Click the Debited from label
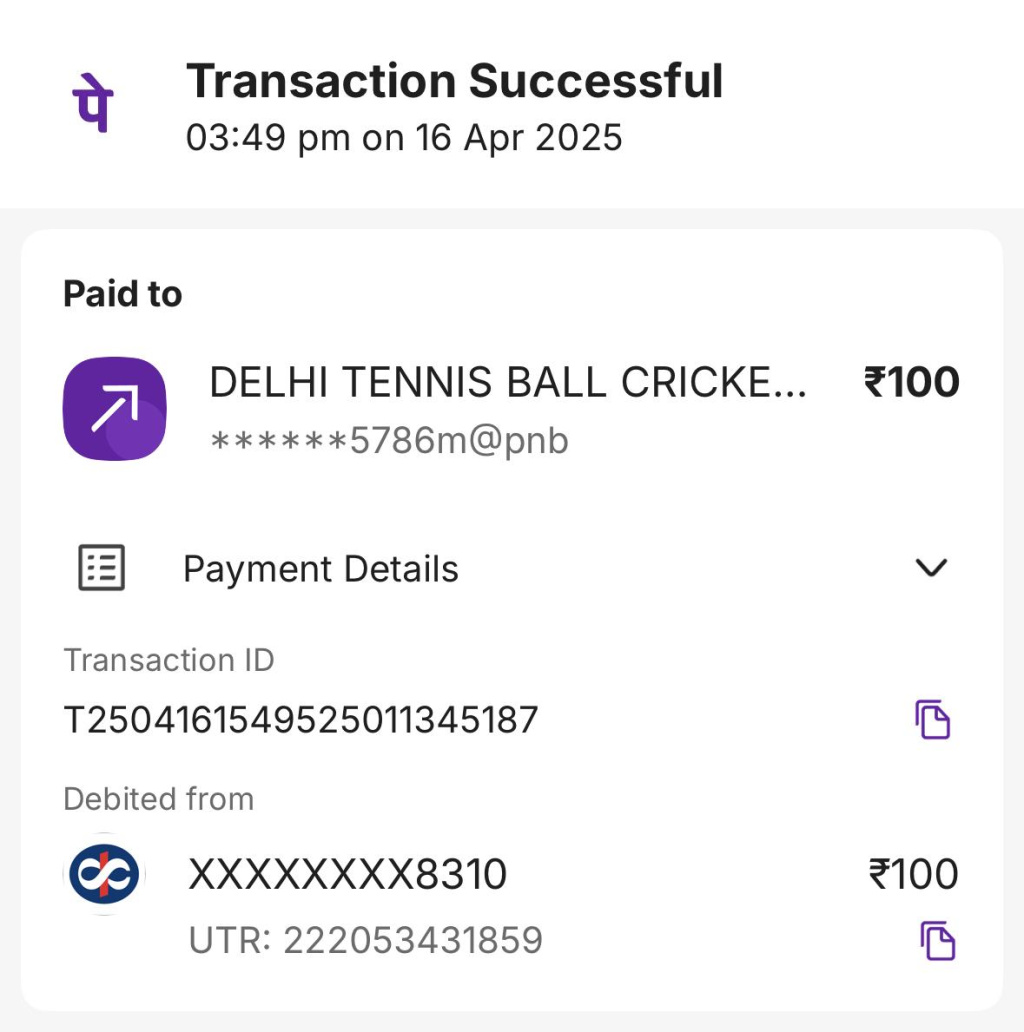 click(158, 799)
